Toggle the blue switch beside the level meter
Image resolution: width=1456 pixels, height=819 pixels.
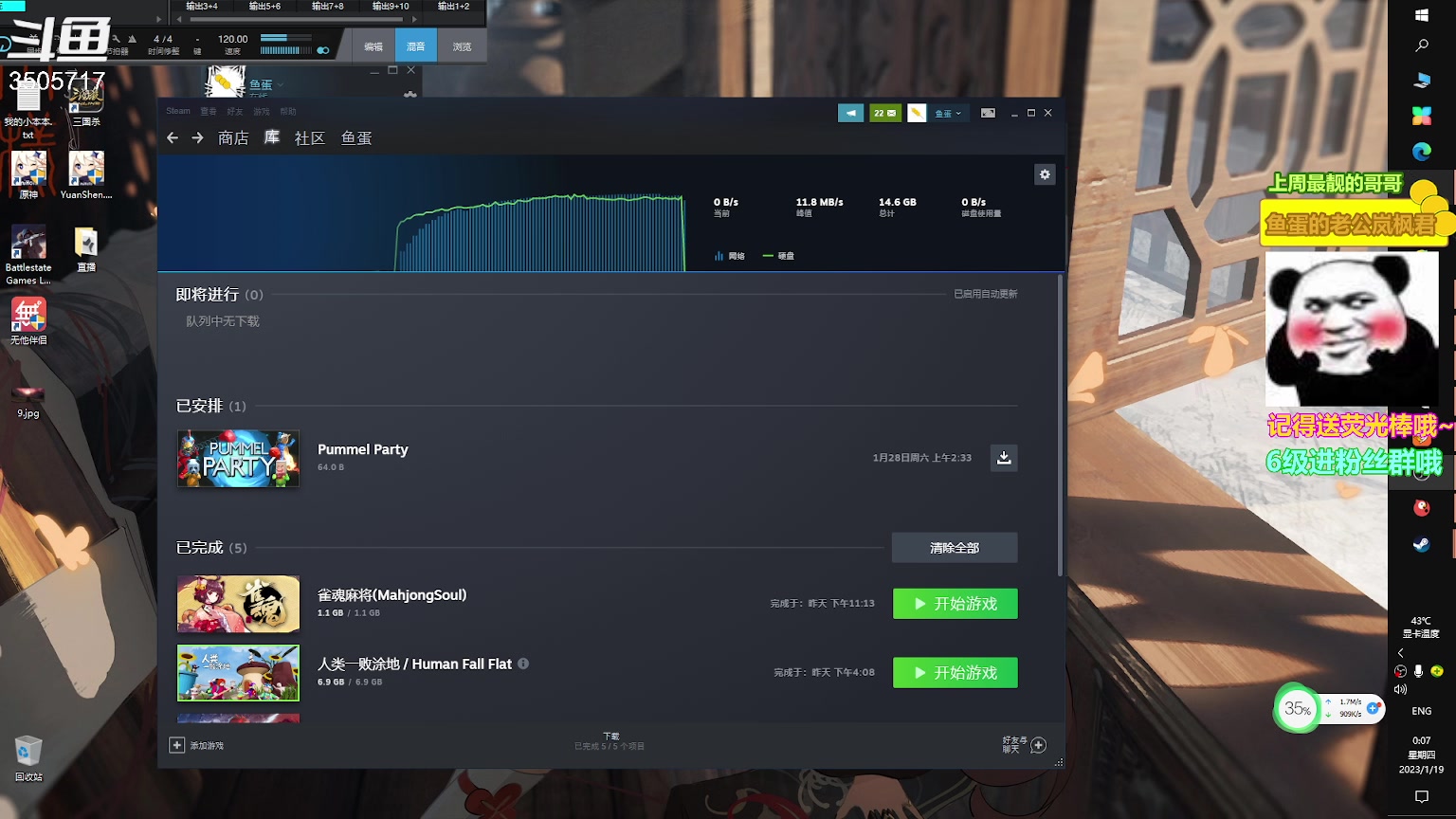323,50
